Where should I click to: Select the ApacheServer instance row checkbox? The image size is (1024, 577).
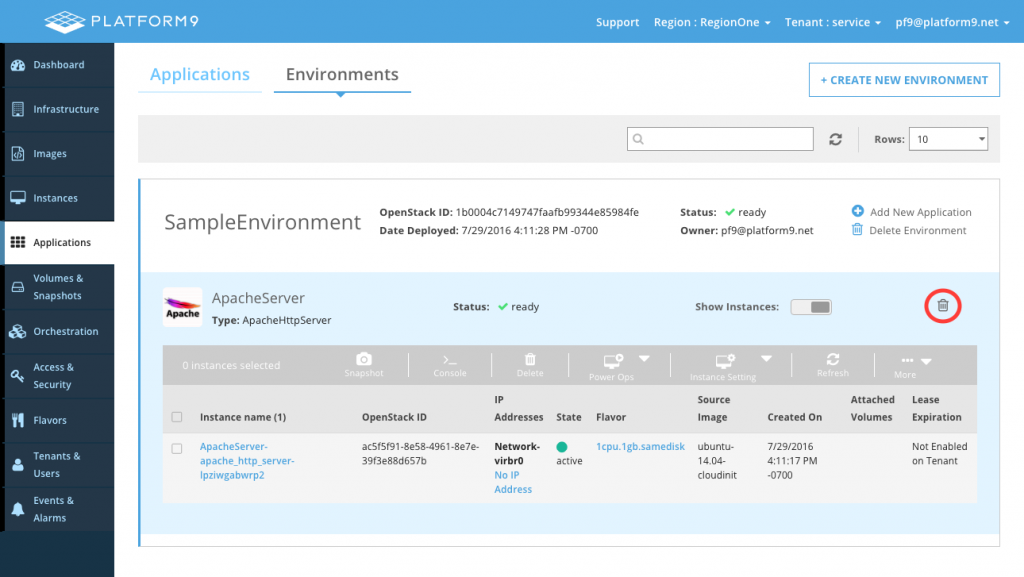click(x=177, y=449)
